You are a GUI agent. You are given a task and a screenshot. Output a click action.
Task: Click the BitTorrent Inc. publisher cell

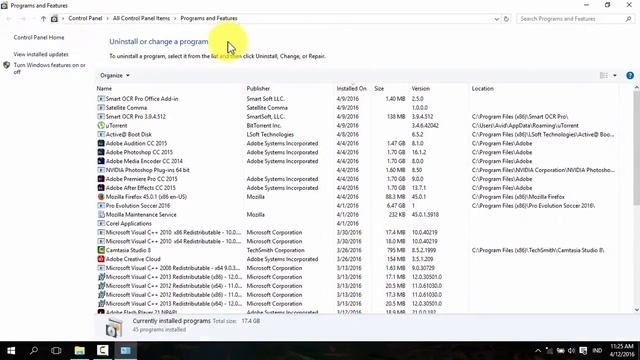point(264,126)
